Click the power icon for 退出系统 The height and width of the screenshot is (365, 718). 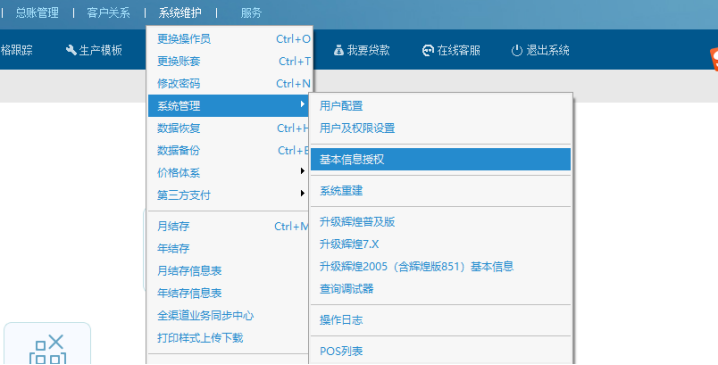(x=517, y=50)
